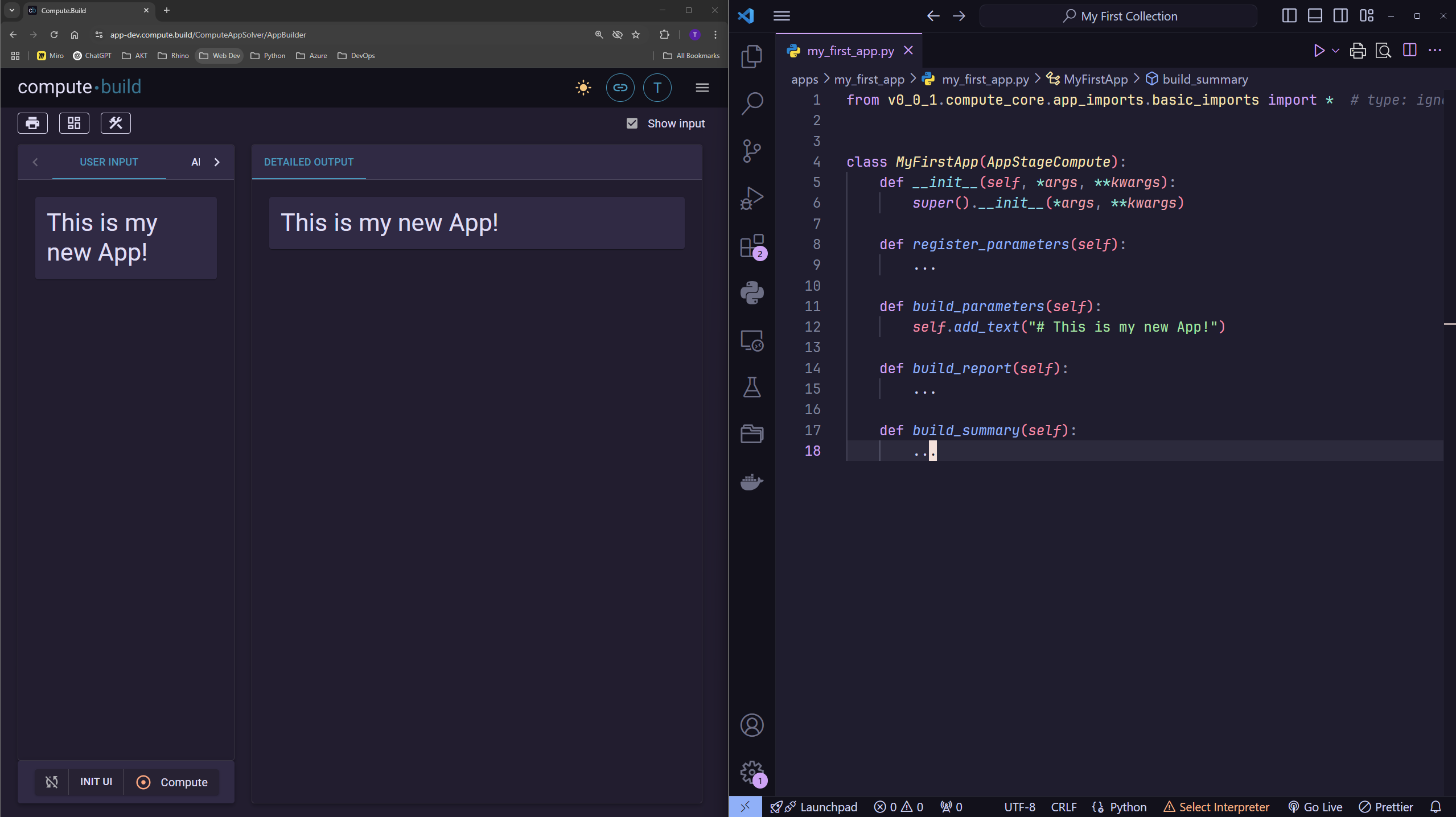Viewport: 1456px width, 817px height.
Task: Select the Run and Debug icon
Action: pos(752,198)
